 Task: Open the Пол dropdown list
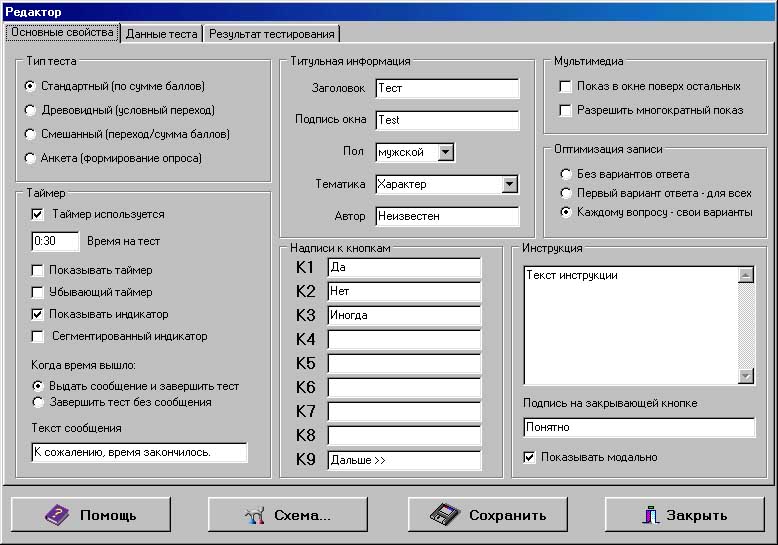(x=446, y=152)
